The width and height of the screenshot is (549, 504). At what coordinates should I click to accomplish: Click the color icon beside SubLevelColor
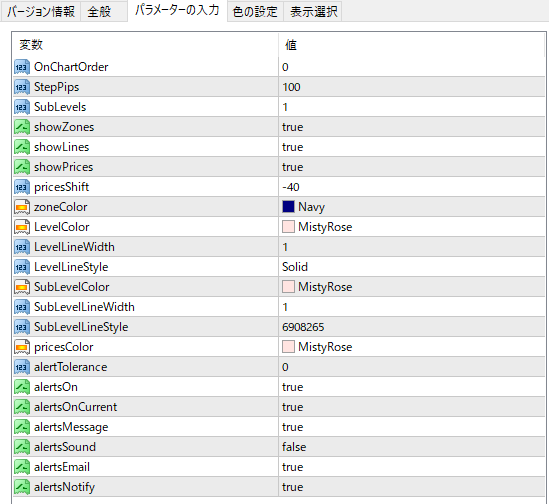click(22, 287)
